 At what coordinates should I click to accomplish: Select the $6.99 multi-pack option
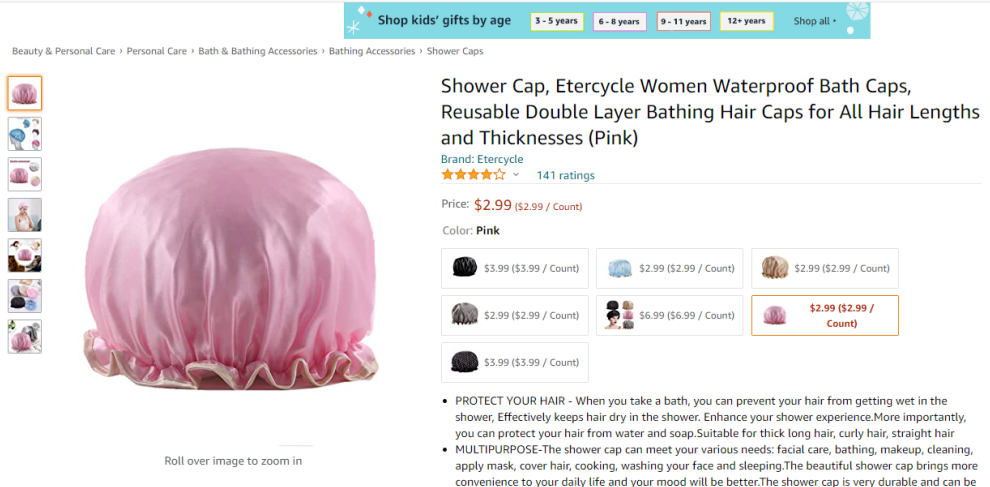tap(670, 315)
